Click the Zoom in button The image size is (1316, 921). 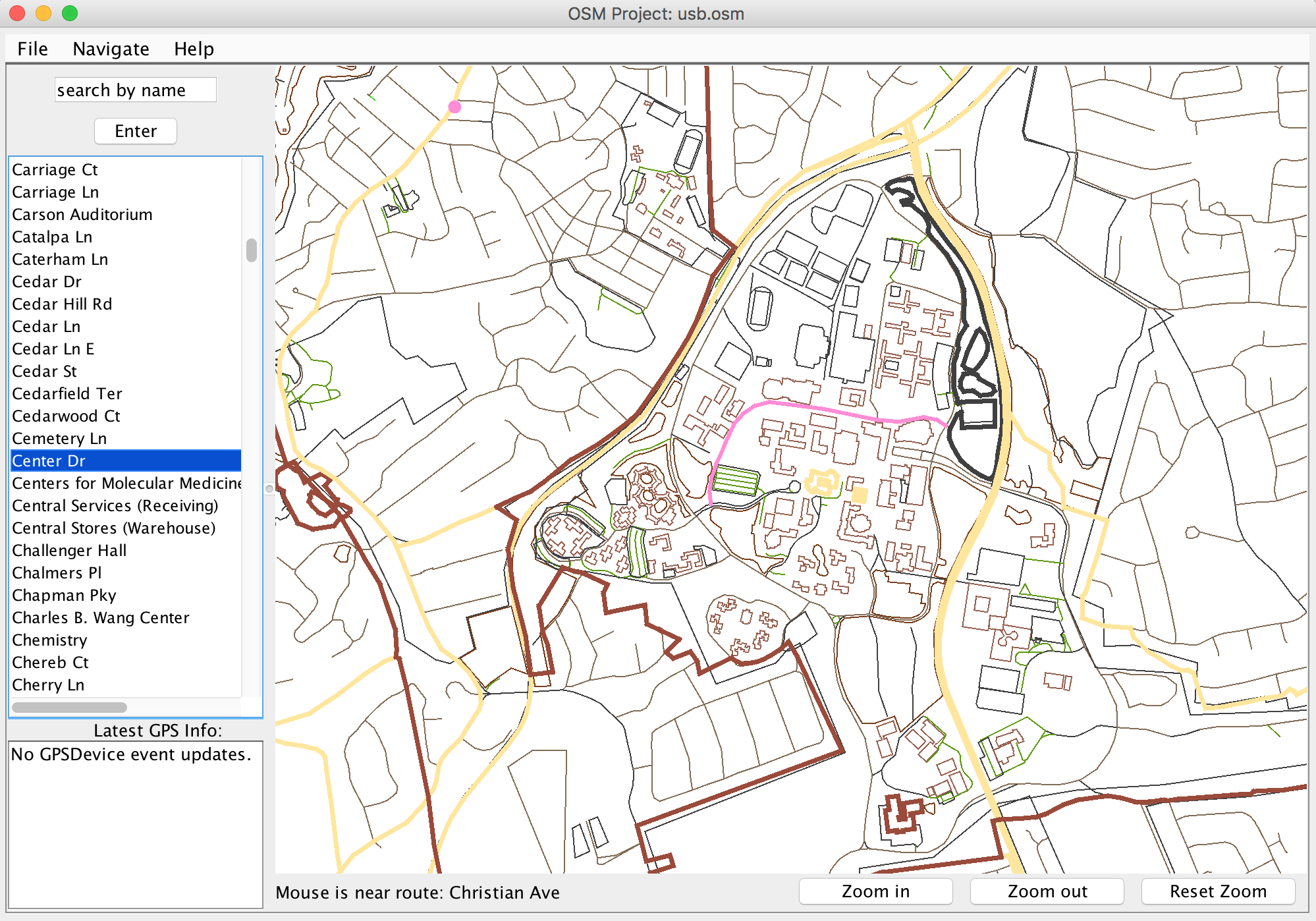875,891
